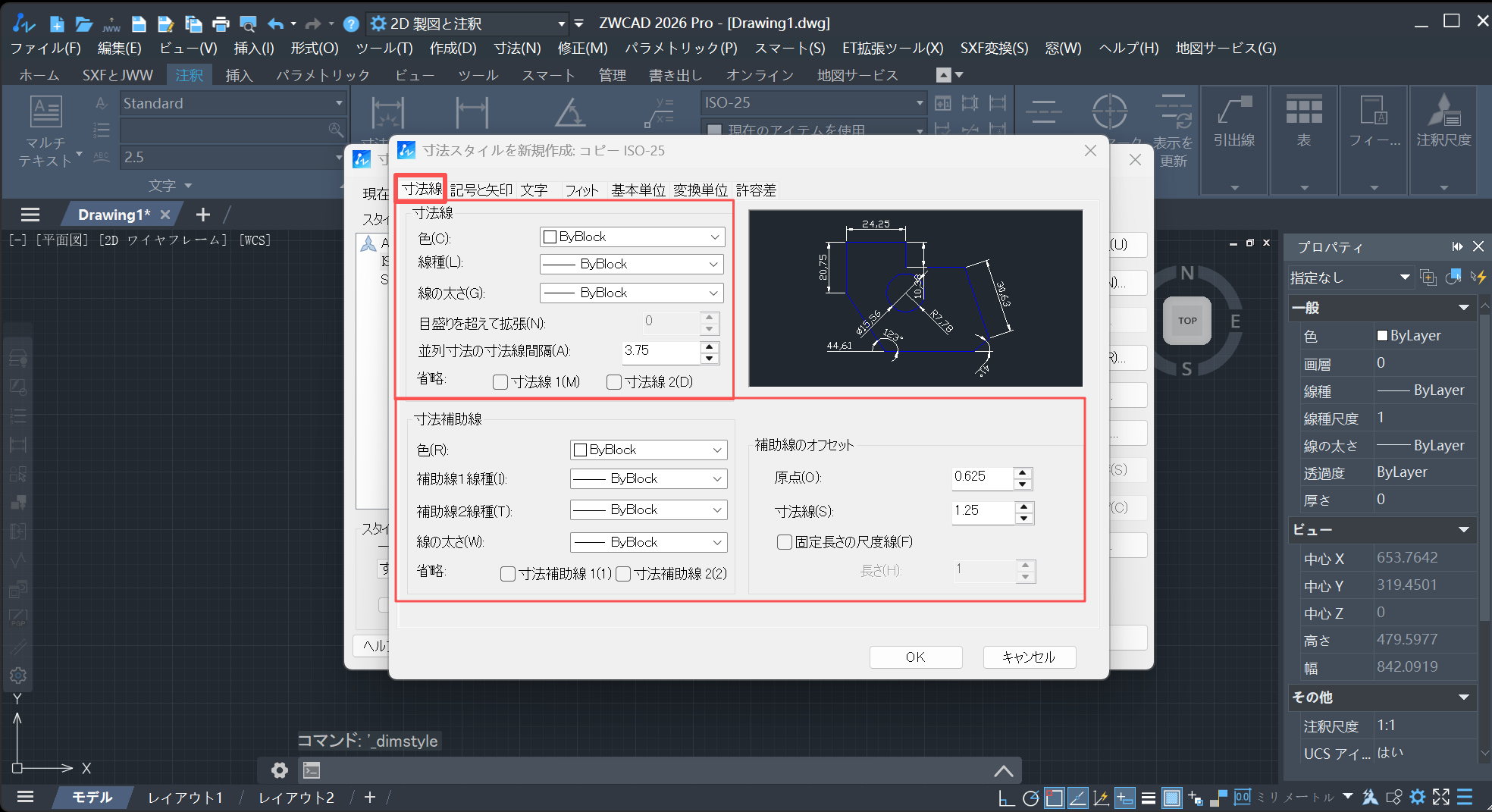The height and width of the screenshot is (812, 1492).
Task: Switch to the 記号と矢印 tab
Action: click(x=481, y=190)
